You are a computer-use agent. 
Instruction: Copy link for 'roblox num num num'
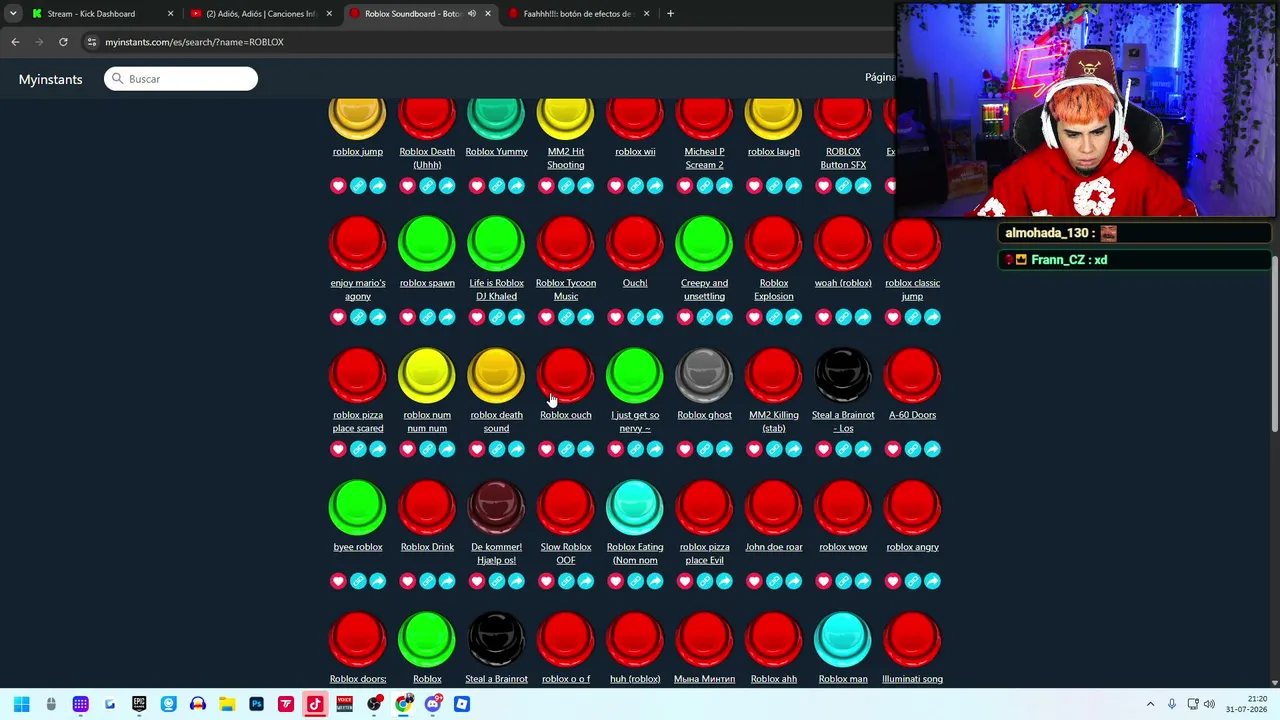[x=427, y=449]
